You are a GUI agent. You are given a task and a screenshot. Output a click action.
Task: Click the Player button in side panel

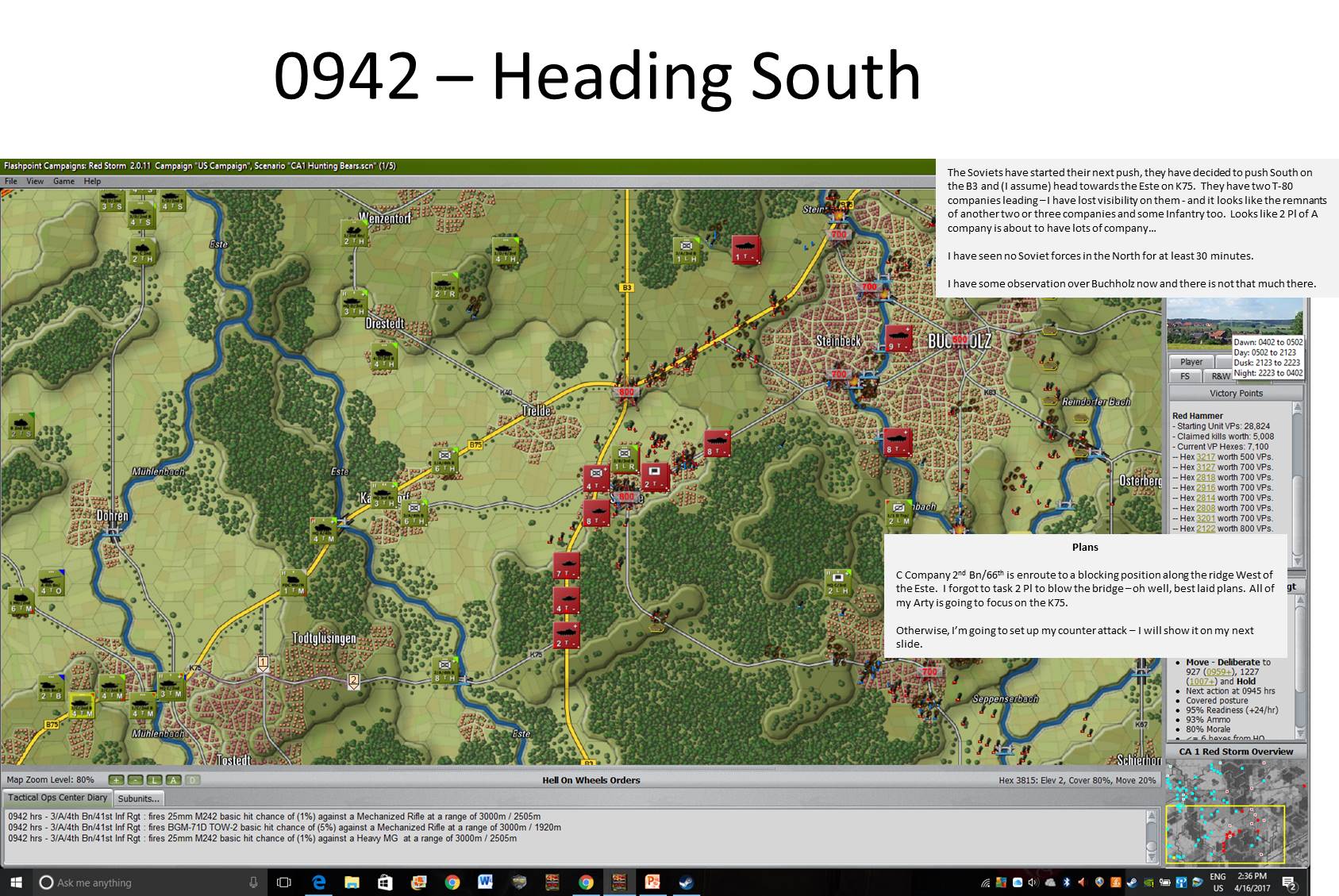[x=1191, y=362]
